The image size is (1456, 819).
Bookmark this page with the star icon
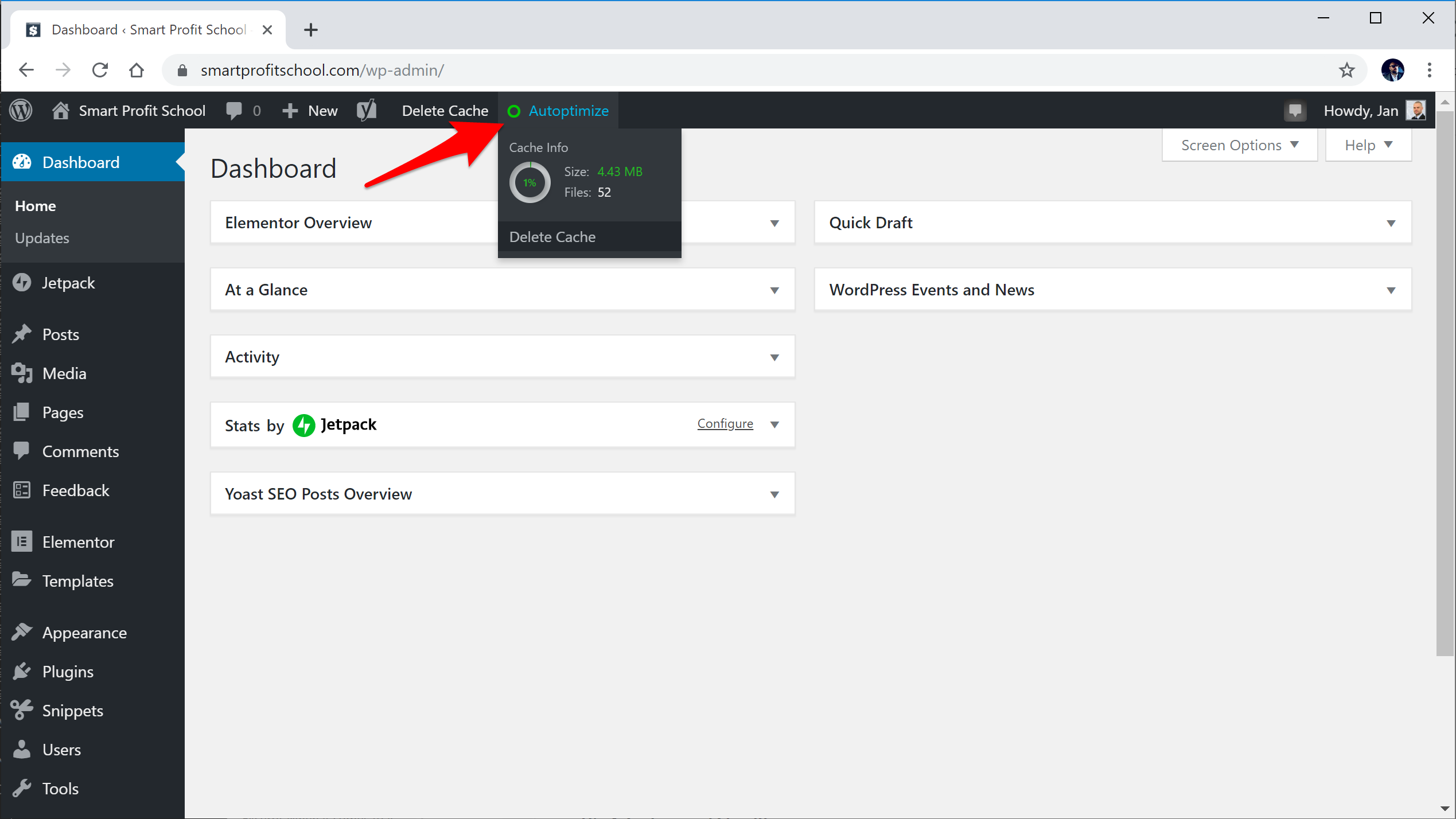1346,70
